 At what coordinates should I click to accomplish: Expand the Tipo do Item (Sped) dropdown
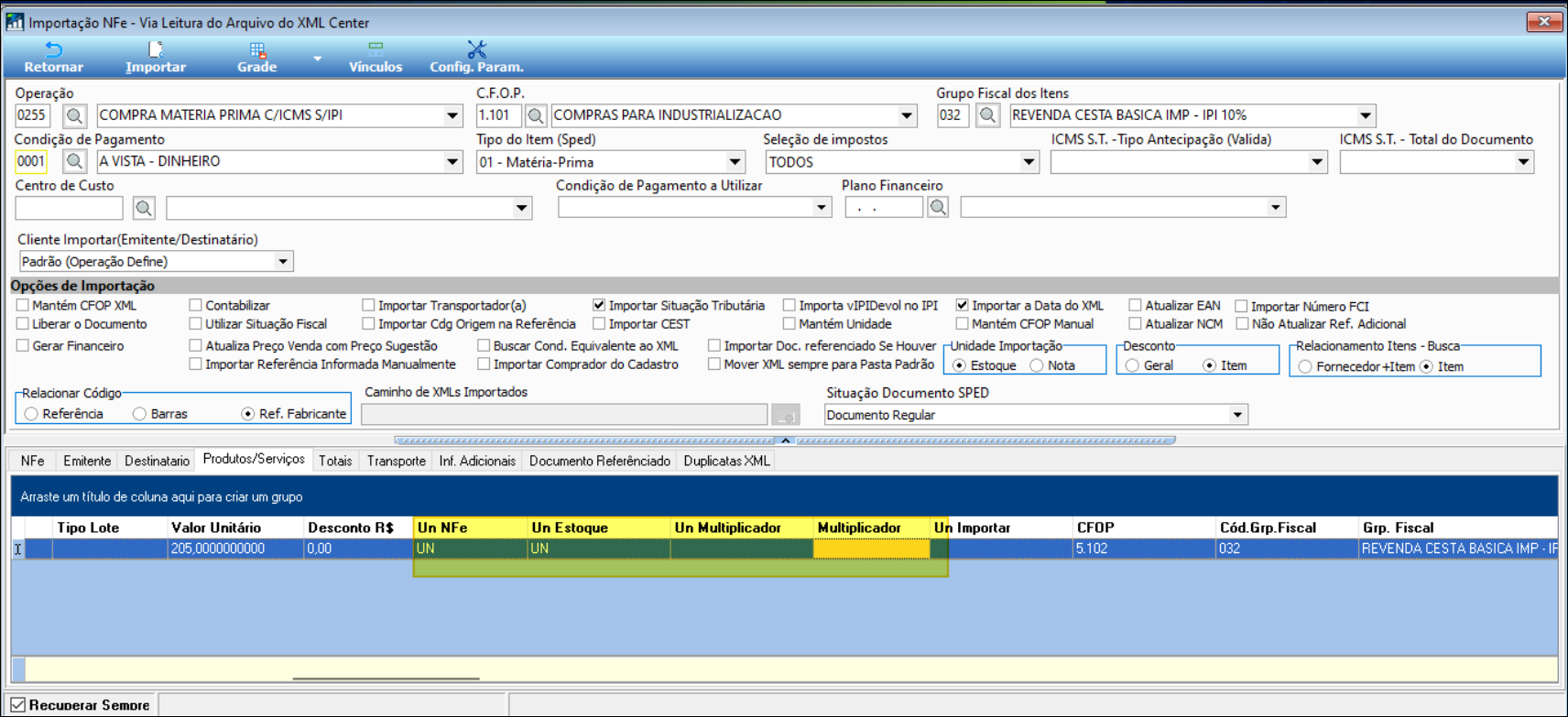coord(735,162)
